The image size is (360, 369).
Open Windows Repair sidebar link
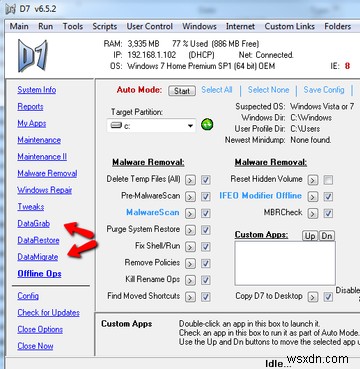45,190
